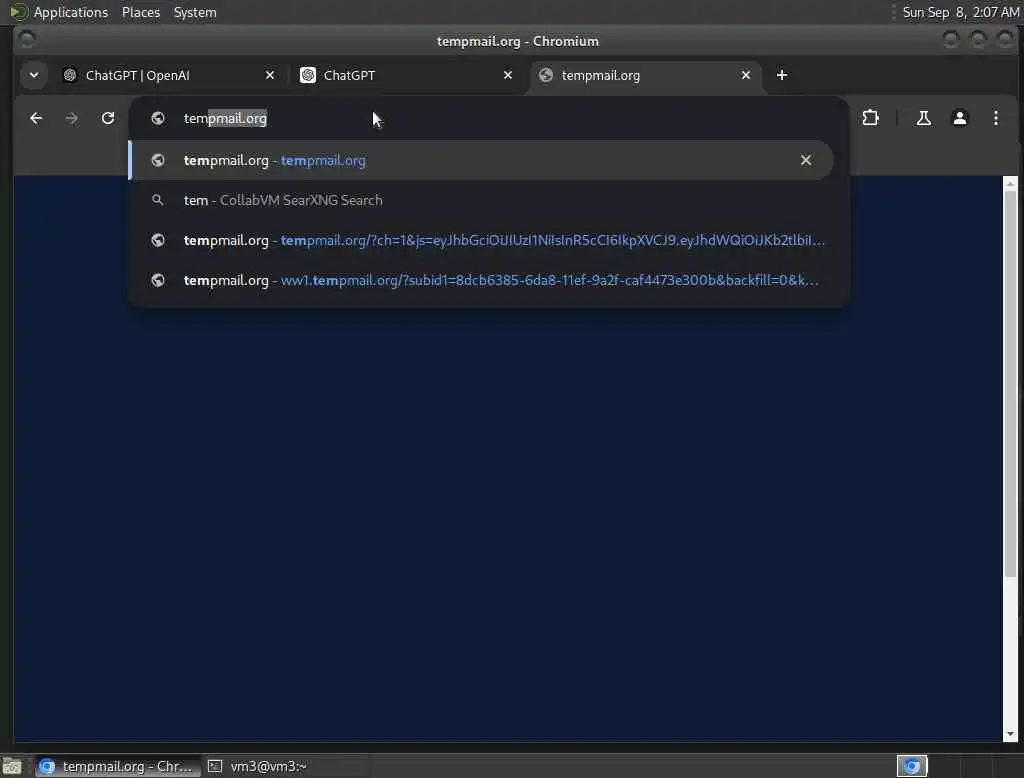This screenshot has width=1024, height=778.
Task: Switch to the ChatGPT tab
Action: (x=406, y=75)
